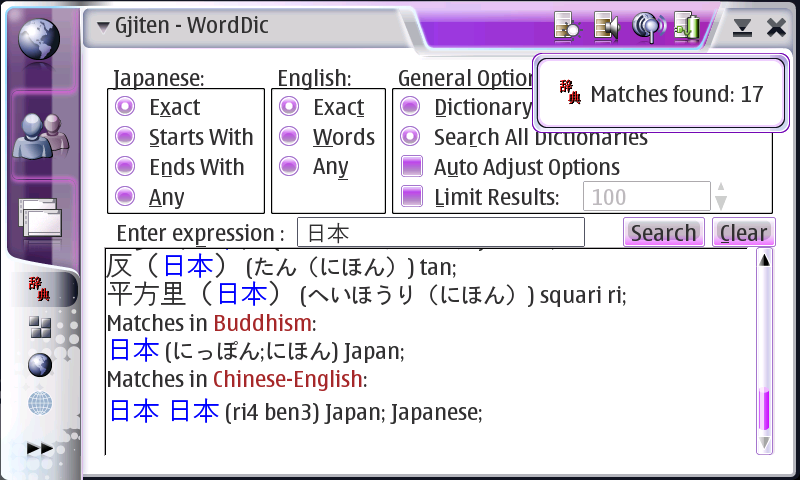Check the battery charging status icon
800x480 pixels.
(687, 27)
